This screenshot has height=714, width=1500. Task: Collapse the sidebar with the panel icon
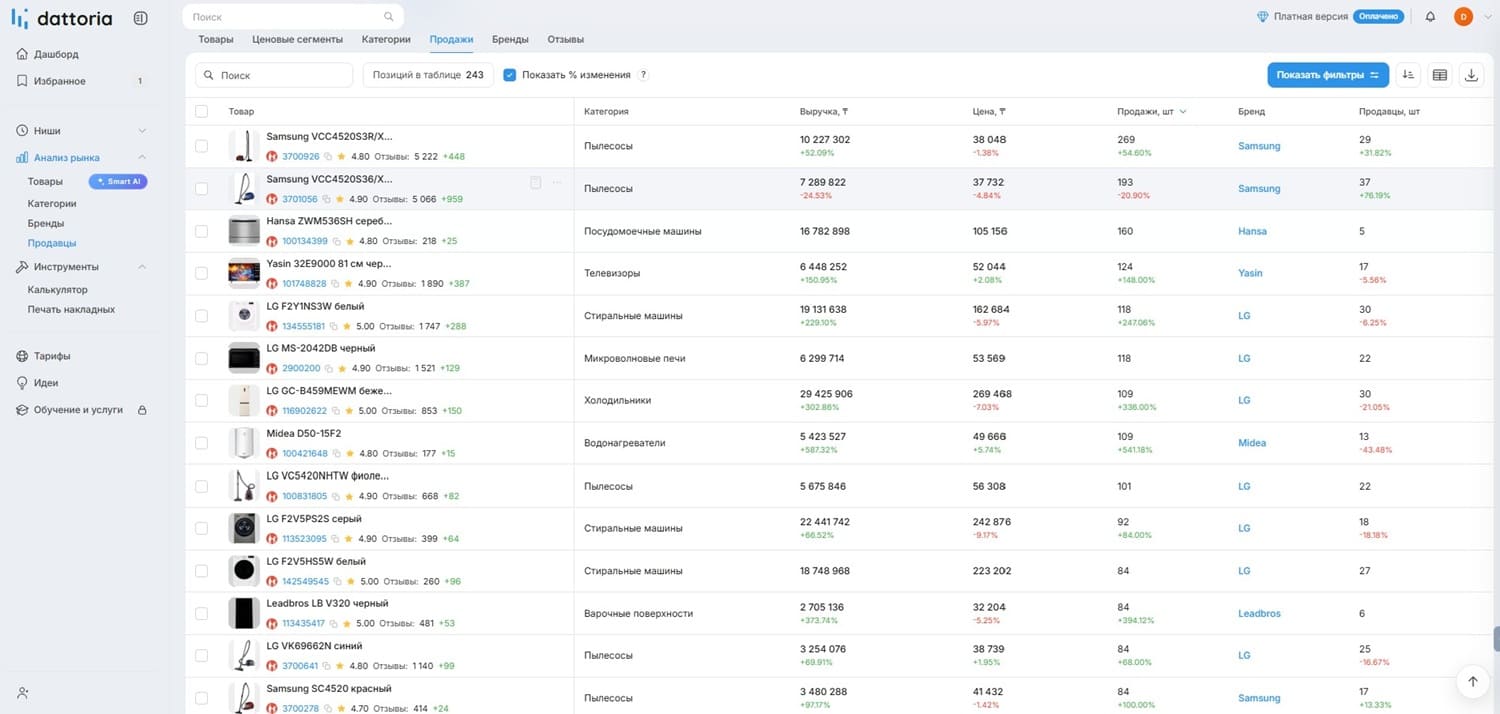(140, 18)
